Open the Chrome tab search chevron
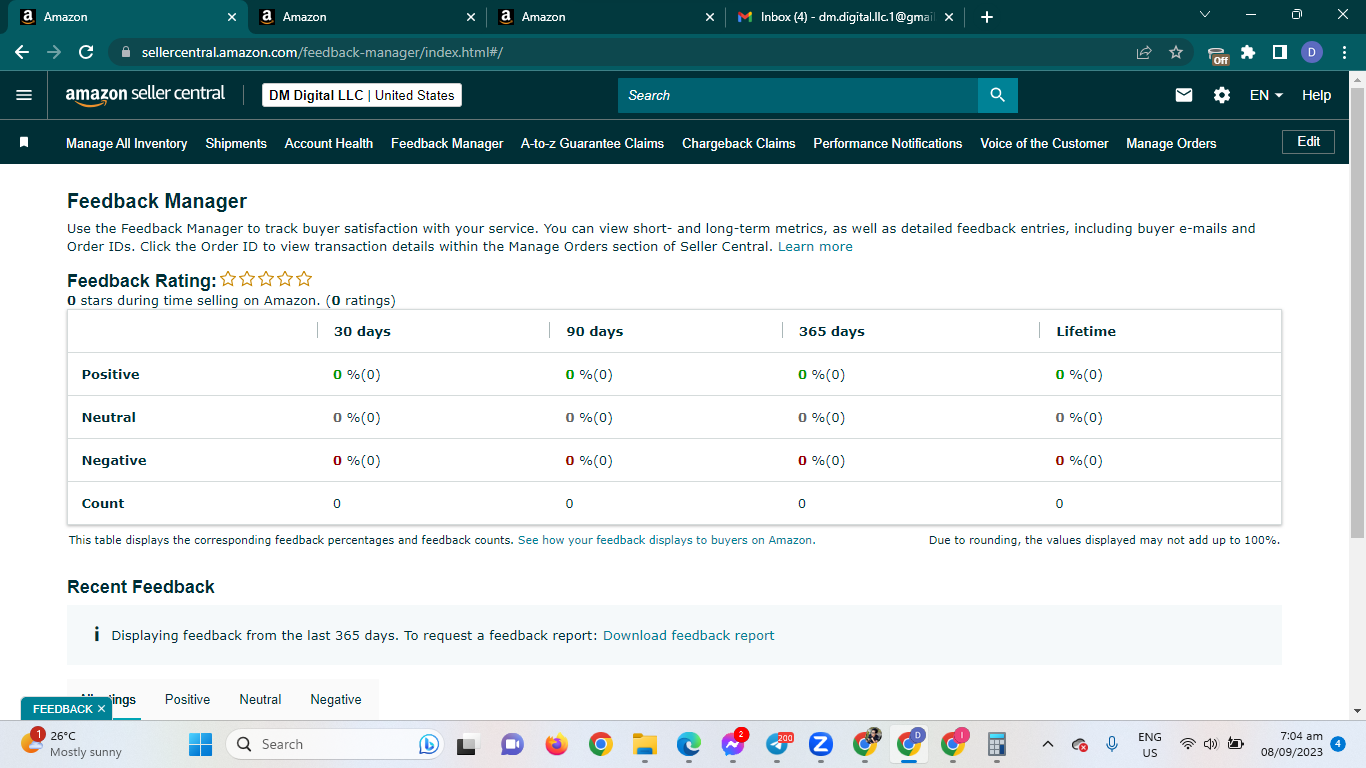The image size is (1366, 768). pyautogui.click(x=1205, y=15)
